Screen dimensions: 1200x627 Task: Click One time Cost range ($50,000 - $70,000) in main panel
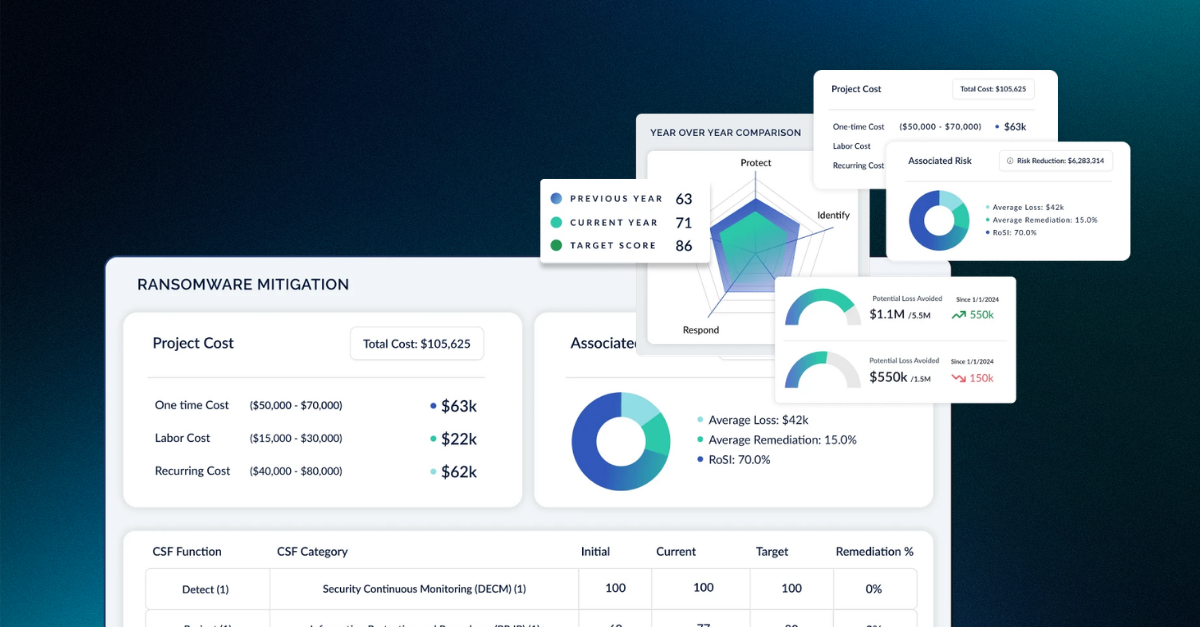pos(296,405)
